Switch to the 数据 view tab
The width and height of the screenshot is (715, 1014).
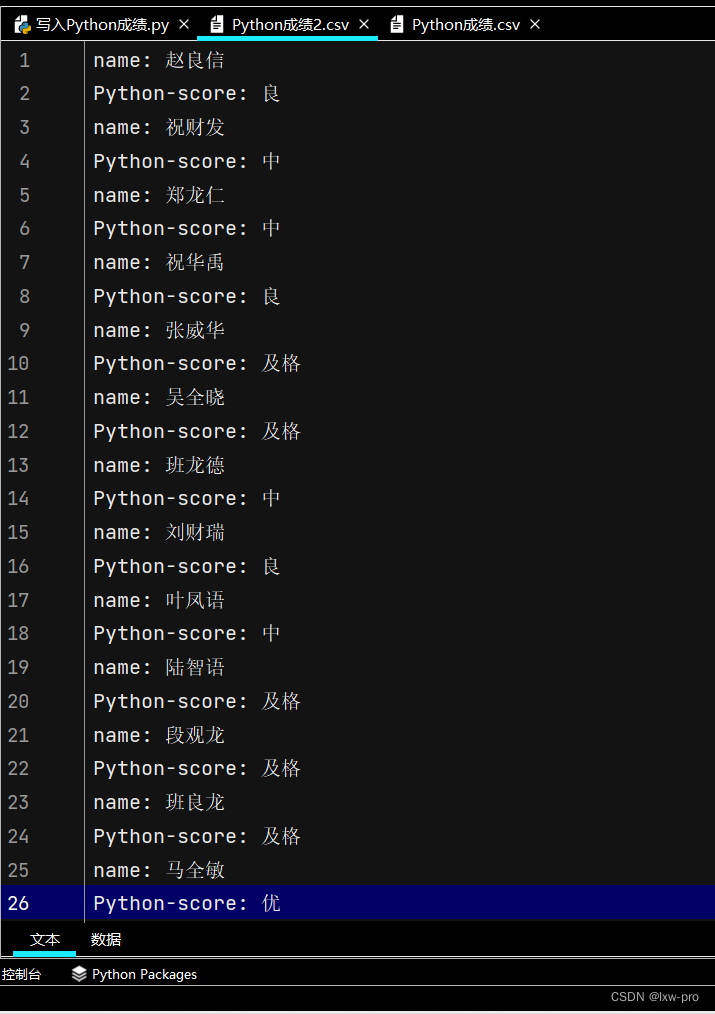pos(105,940)
